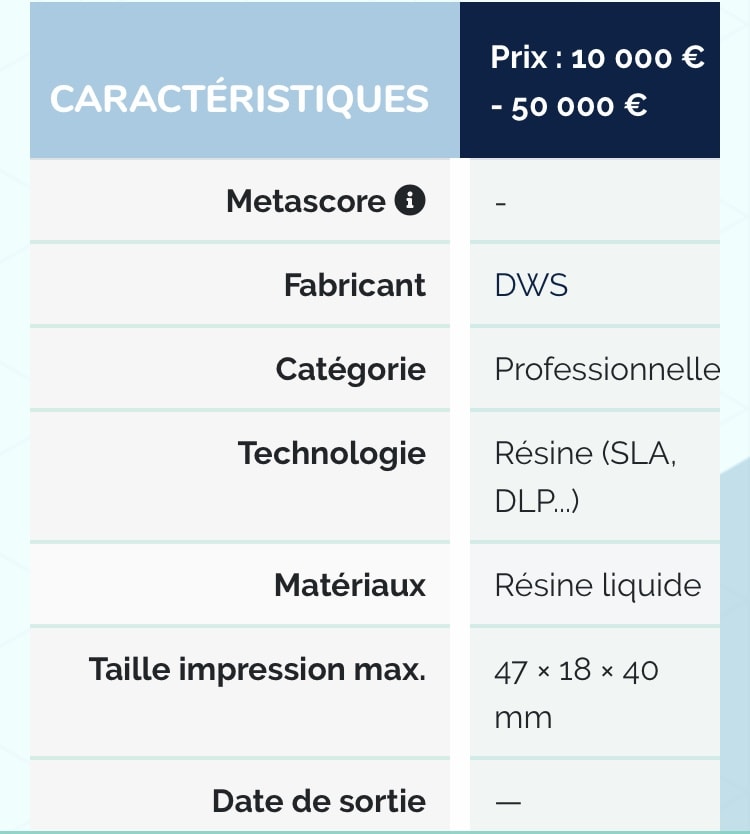This screenshot has width=750, height=834.
Task: Click the Fabricant row label
Action: click(355, 285)
